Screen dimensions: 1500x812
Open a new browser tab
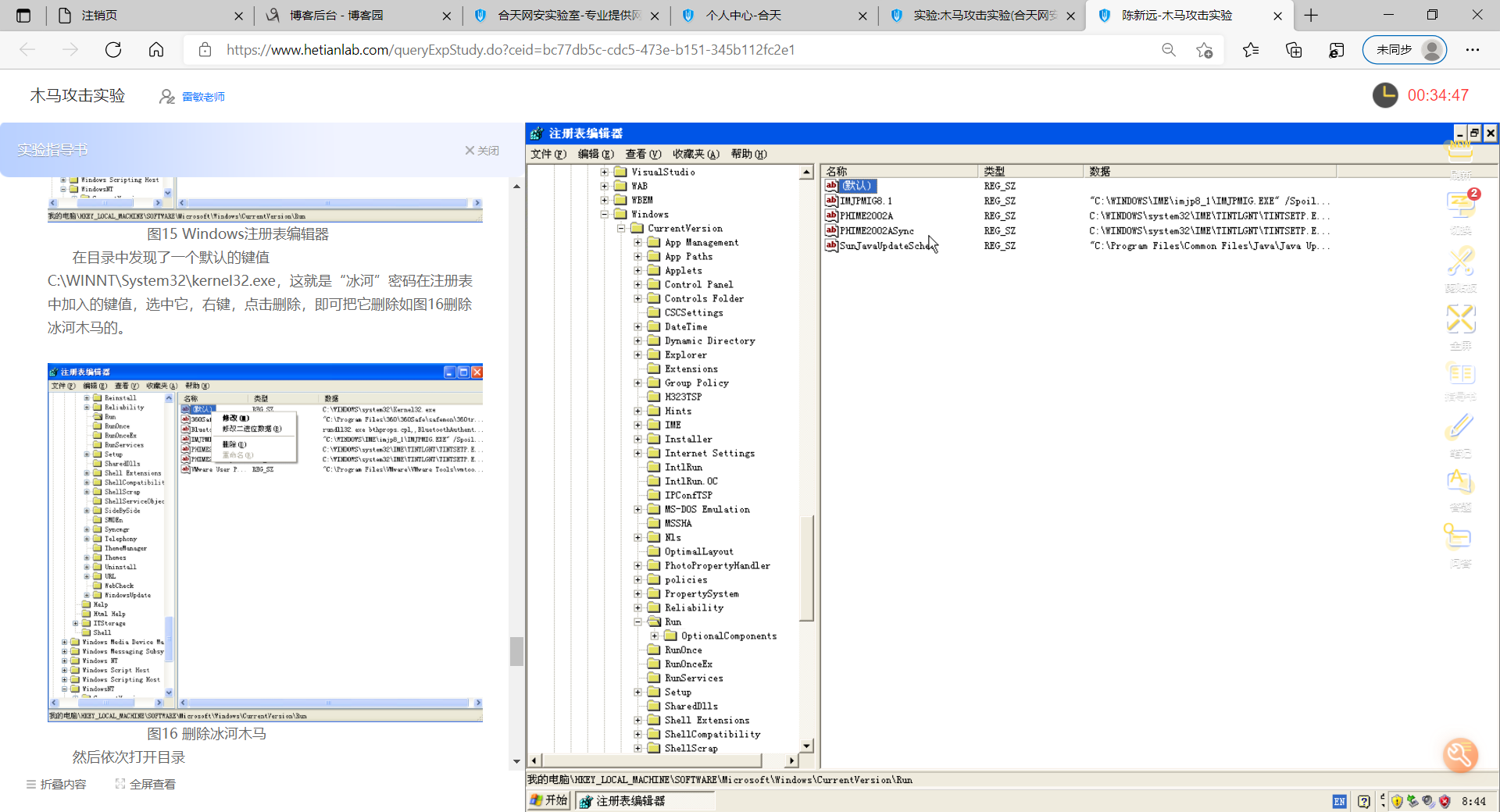pyautogui.click(x=1311, y=16)
